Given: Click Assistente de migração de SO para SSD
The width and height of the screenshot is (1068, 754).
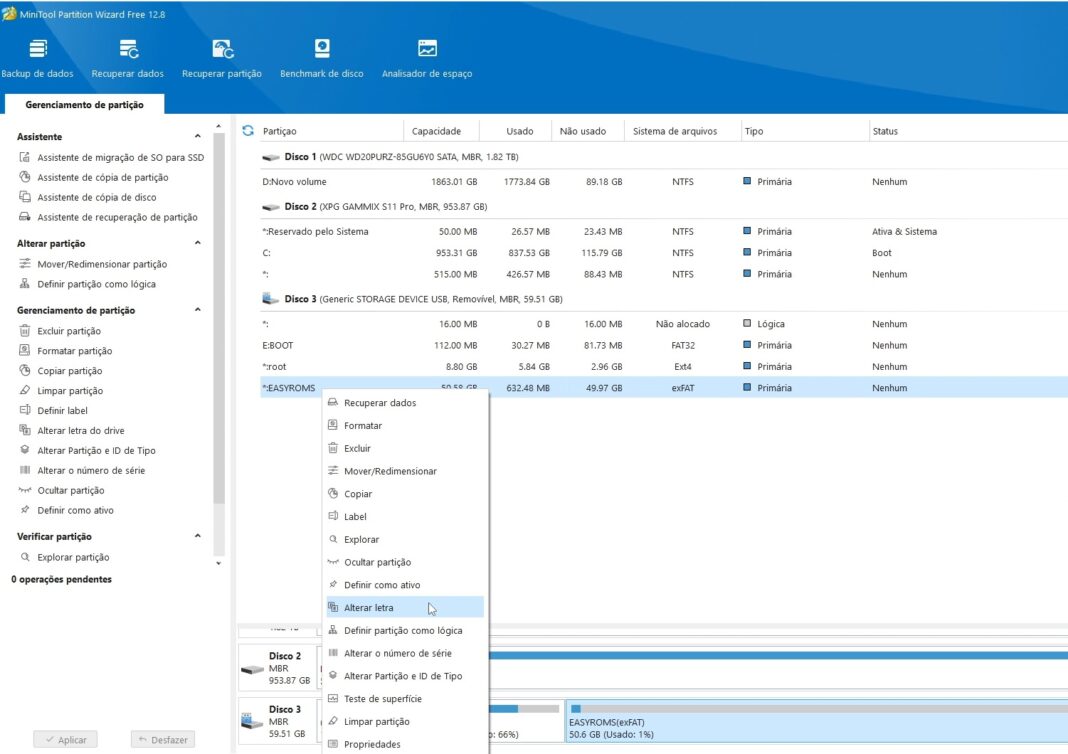Looking at the screenshot, I should pyautogui.click(x=120, y=158).
